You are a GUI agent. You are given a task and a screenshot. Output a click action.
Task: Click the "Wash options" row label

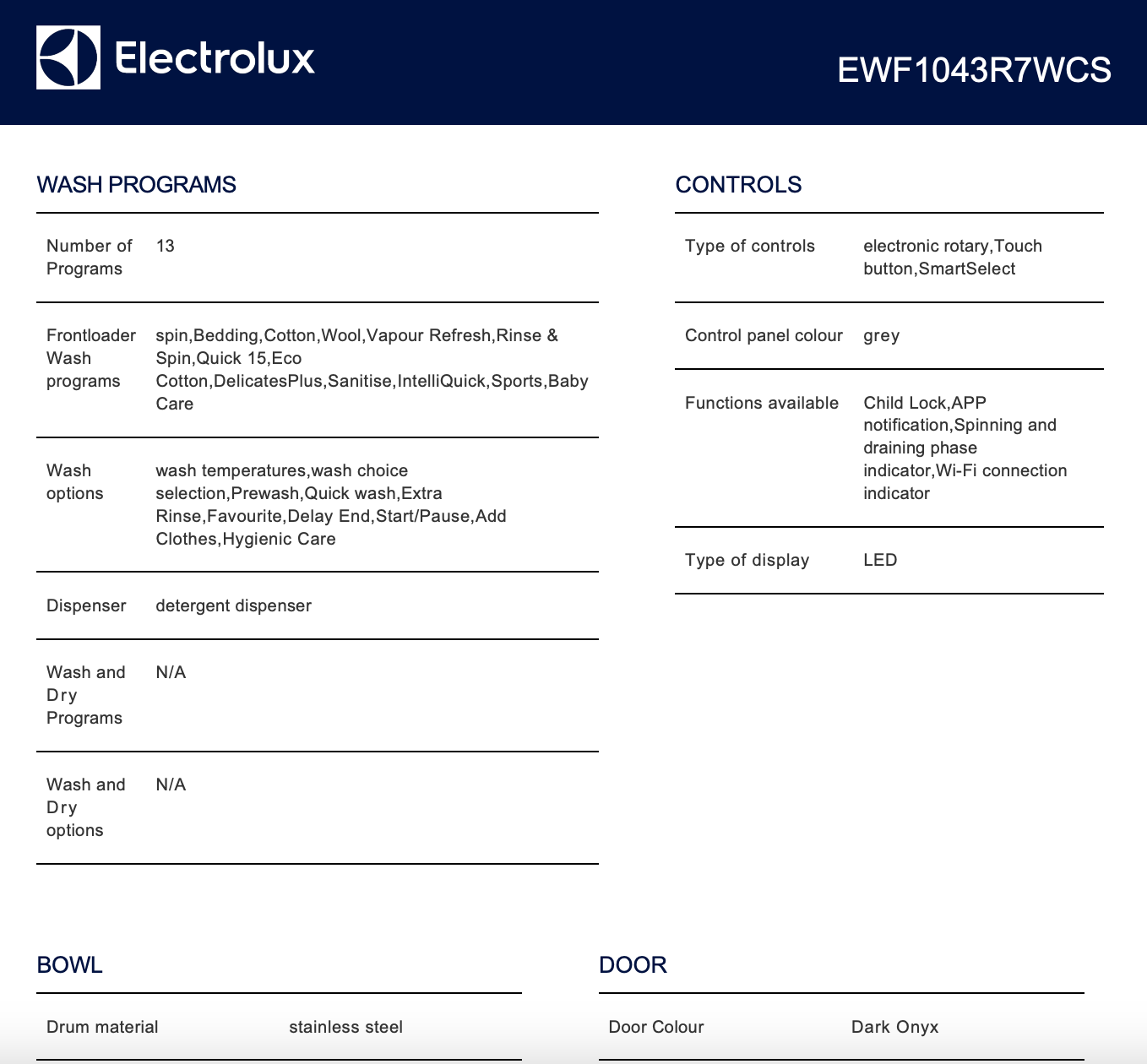coord(75,482)
